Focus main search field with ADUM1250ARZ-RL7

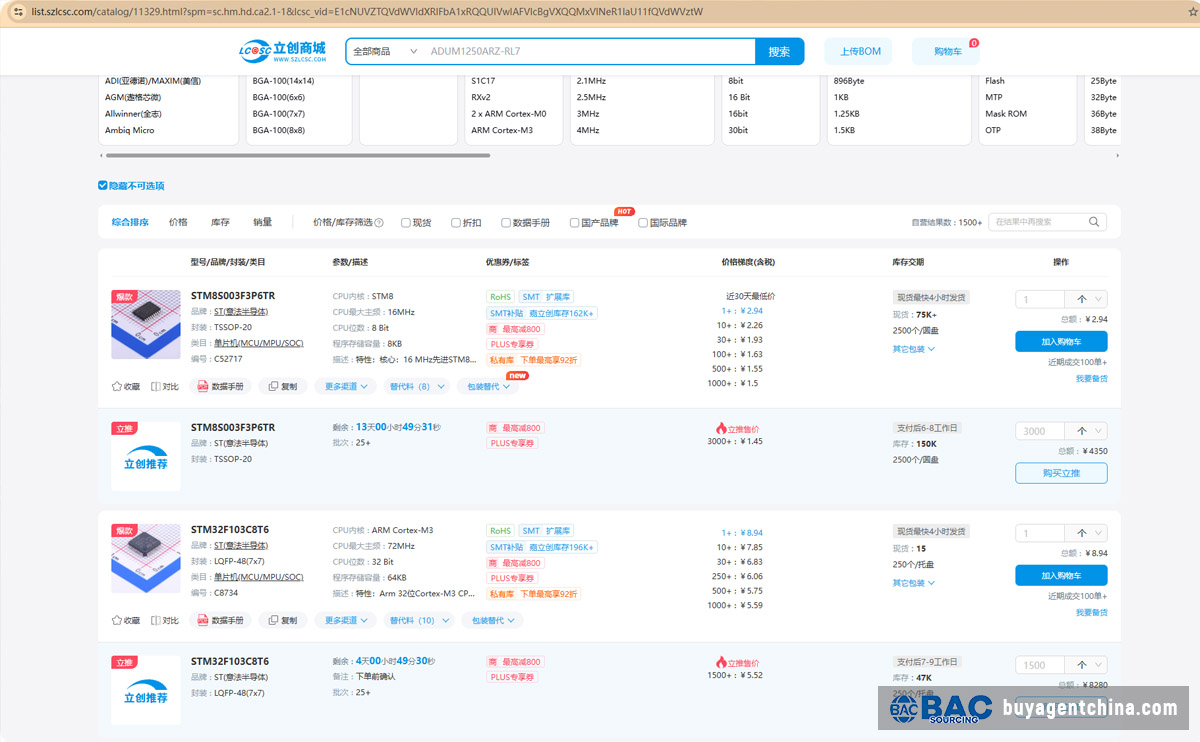[590, 51]
